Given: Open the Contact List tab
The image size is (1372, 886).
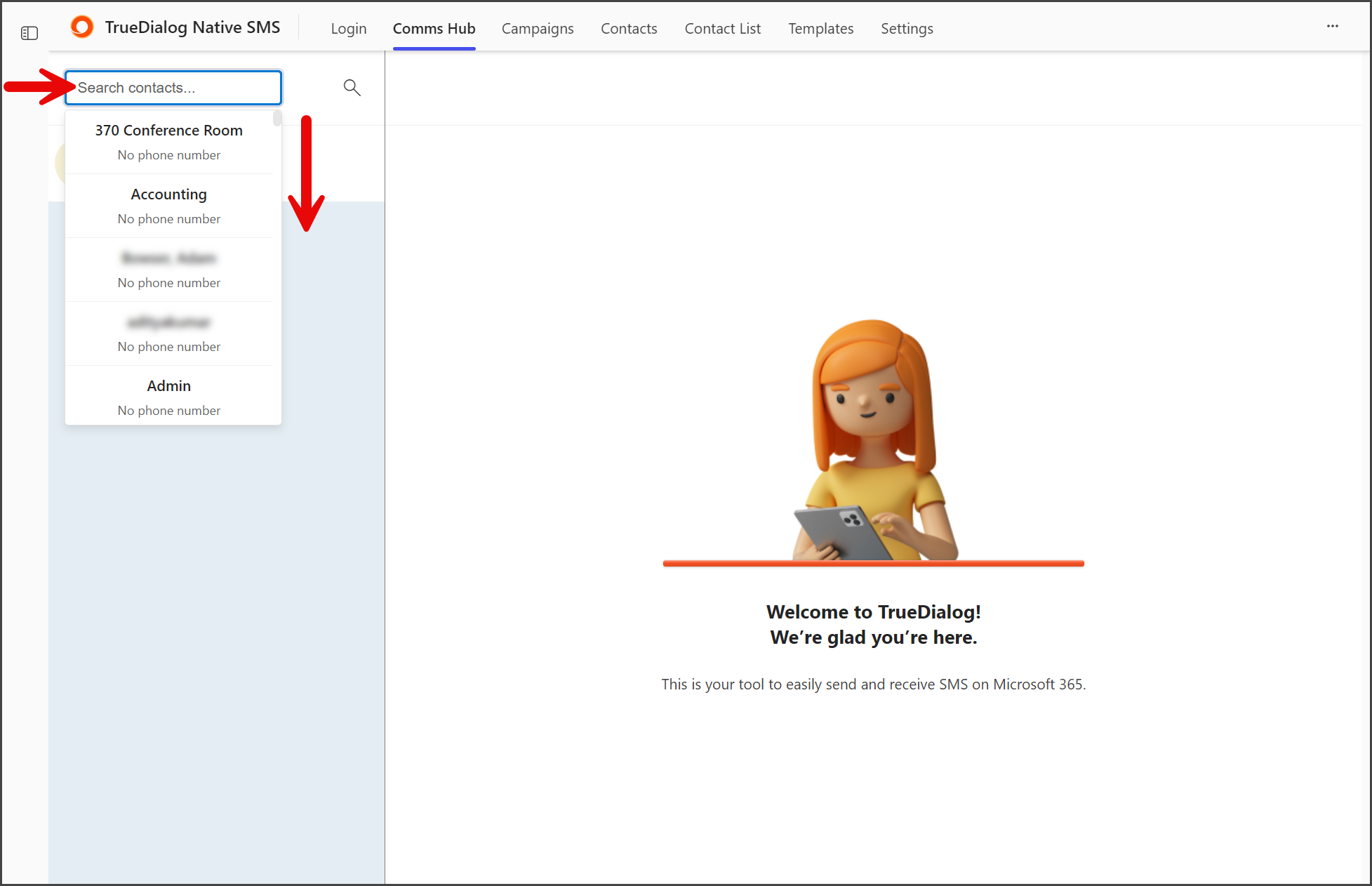Looking at the screenshot, I should (x=722, y=29).
